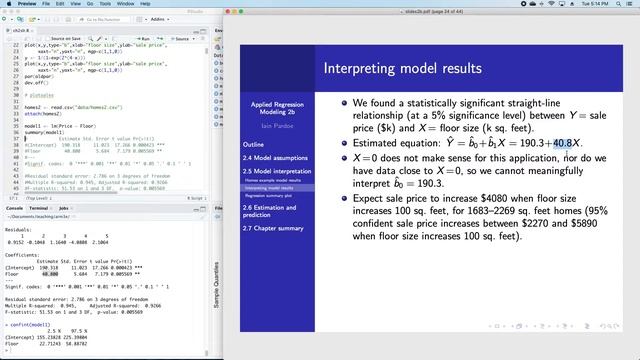Screen dimensions: 640x360
Task: Click the Run button in editor toolbar
Action: pos(143,39)
